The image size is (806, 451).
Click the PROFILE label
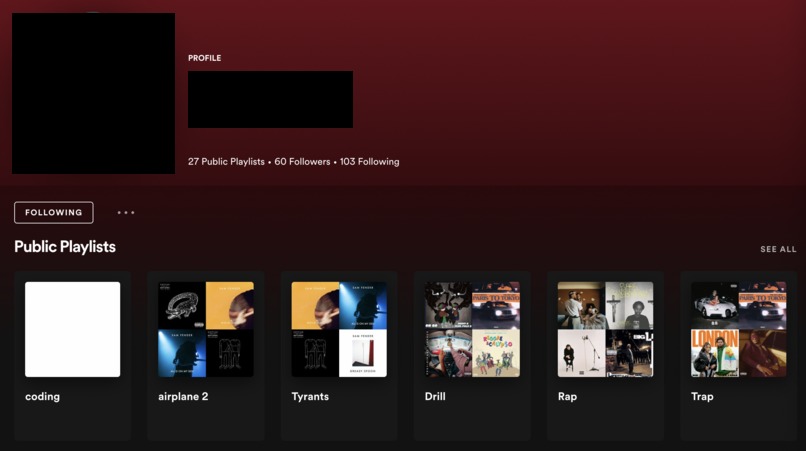(x=205, y=58)
